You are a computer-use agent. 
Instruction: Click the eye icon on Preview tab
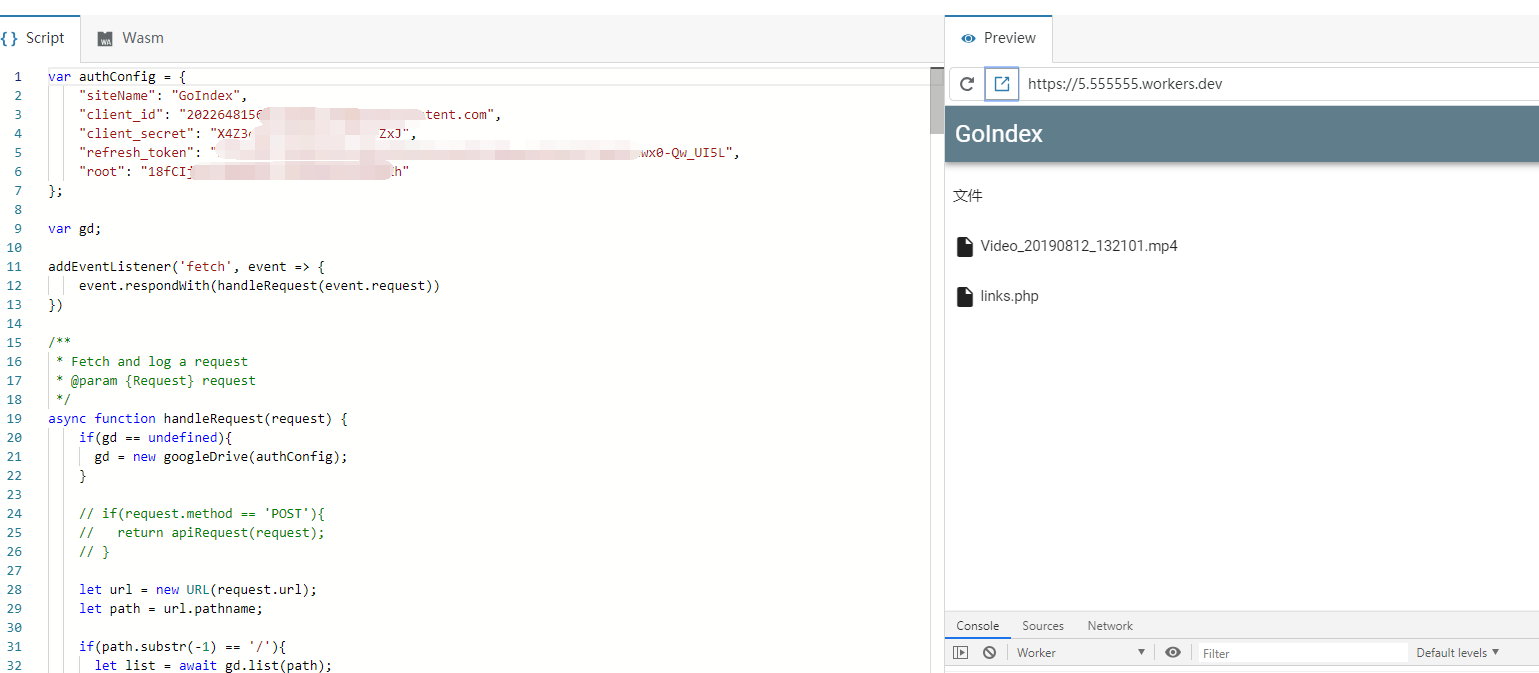(x=967, y=38)
